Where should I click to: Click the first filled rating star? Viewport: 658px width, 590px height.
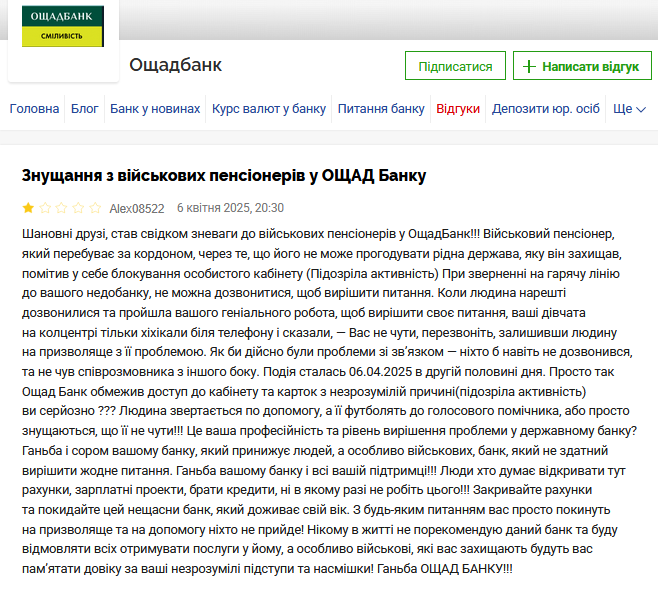(x=28, y=209)
